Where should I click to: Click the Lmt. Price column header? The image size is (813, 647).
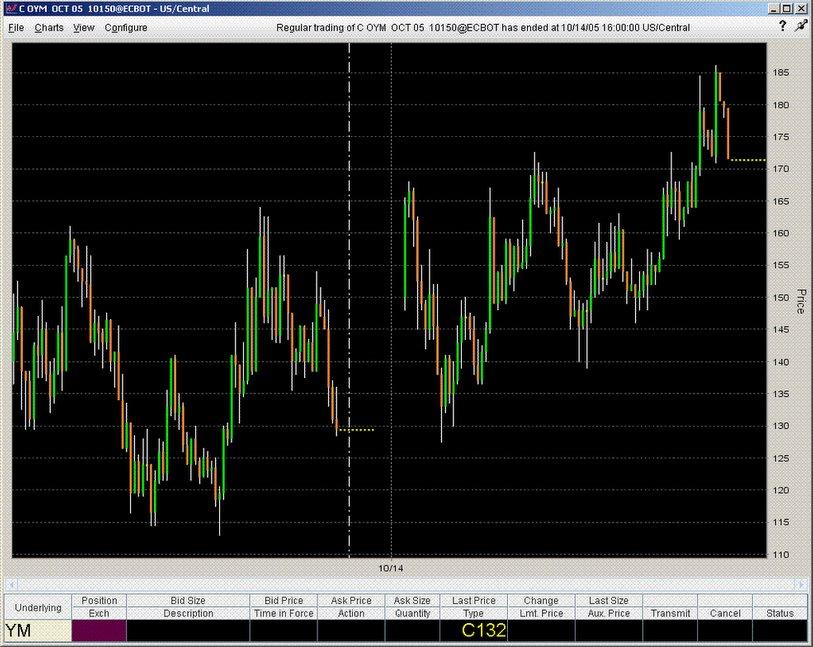click(541, 613)
